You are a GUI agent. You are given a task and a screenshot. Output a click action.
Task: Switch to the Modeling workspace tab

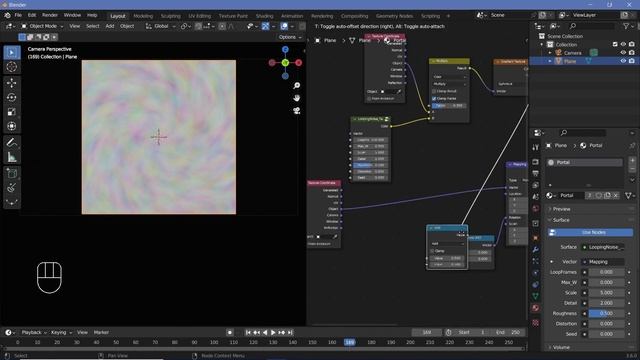coord(143,16)
